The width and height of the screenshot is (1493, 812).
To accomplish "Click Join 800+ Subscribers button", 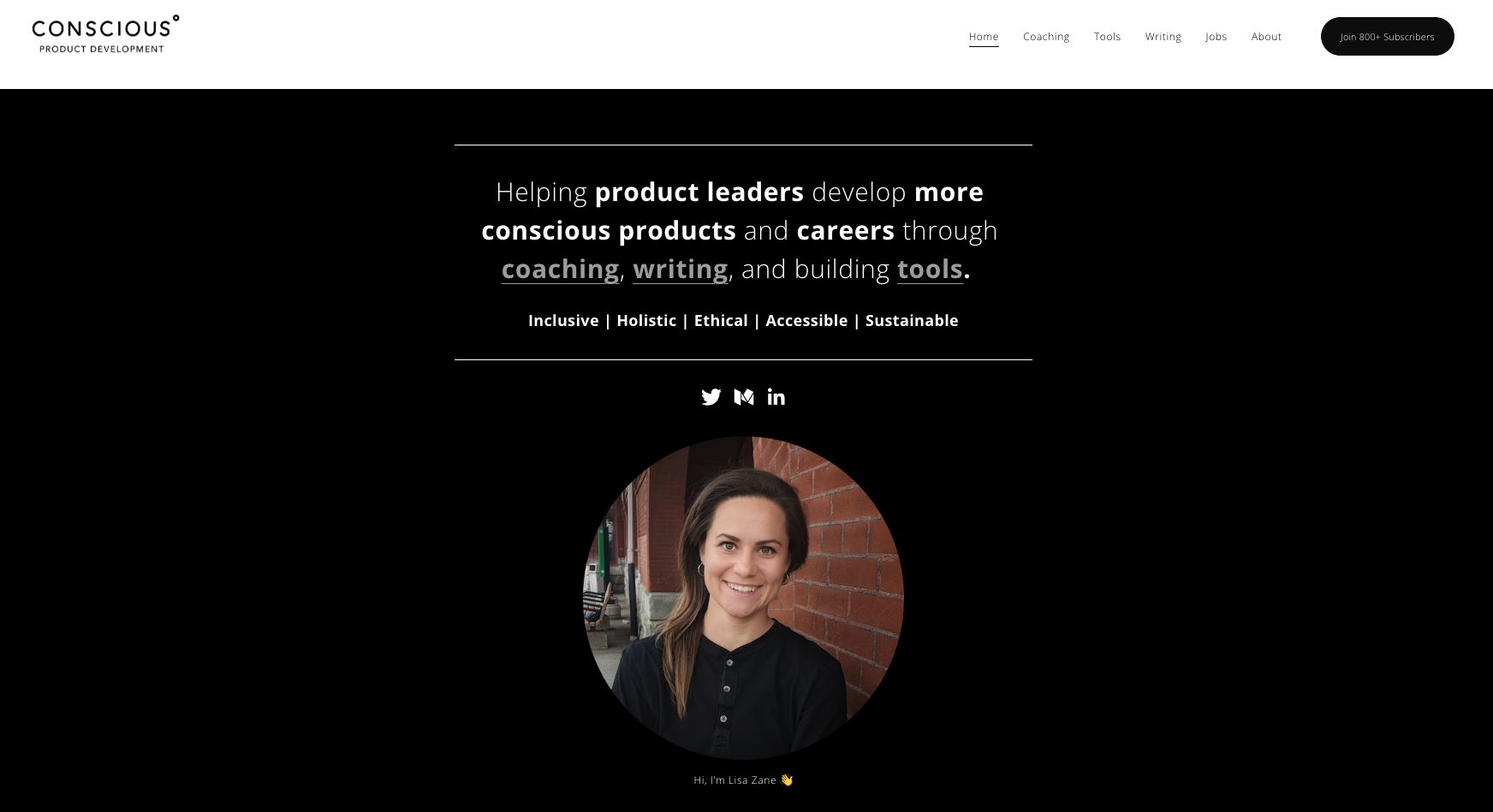I will coord(1387,37).
